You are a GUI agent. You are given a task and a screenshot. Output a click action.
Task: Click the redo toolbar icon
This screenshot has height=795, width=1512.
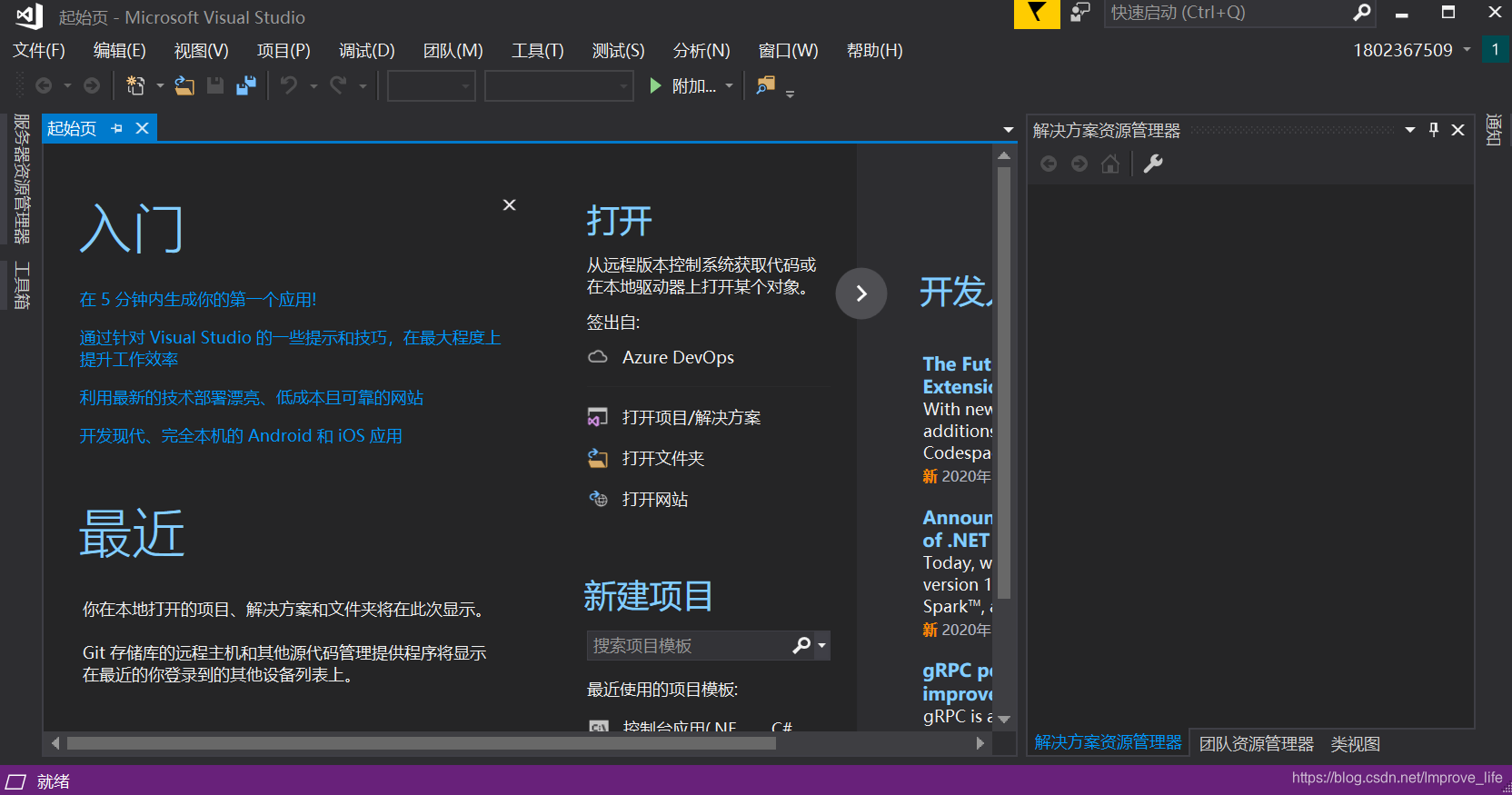pos(338,85)
